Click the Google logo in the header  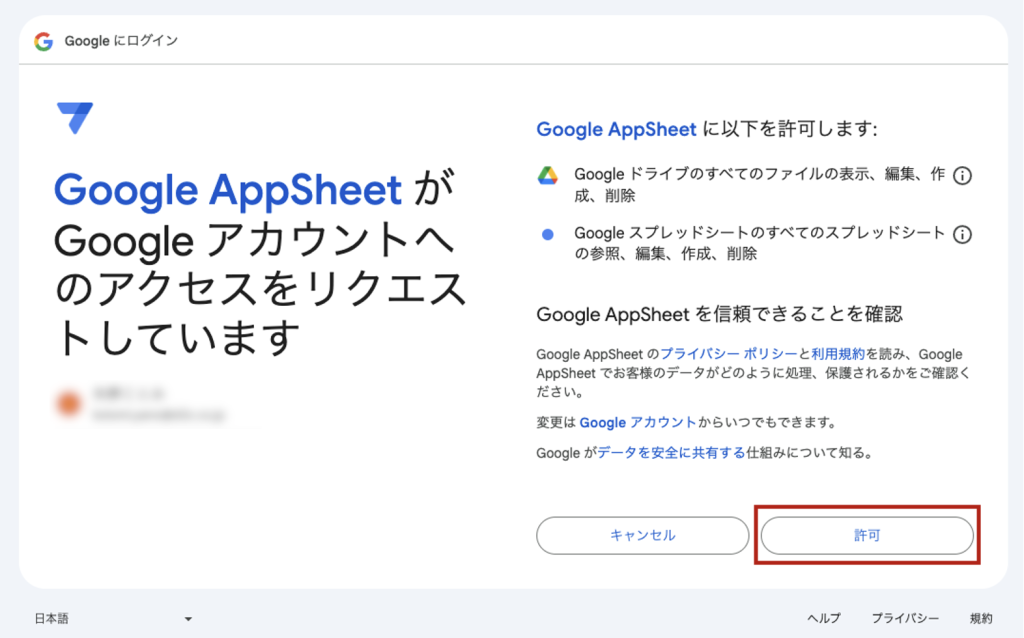(x=43, y=41)
